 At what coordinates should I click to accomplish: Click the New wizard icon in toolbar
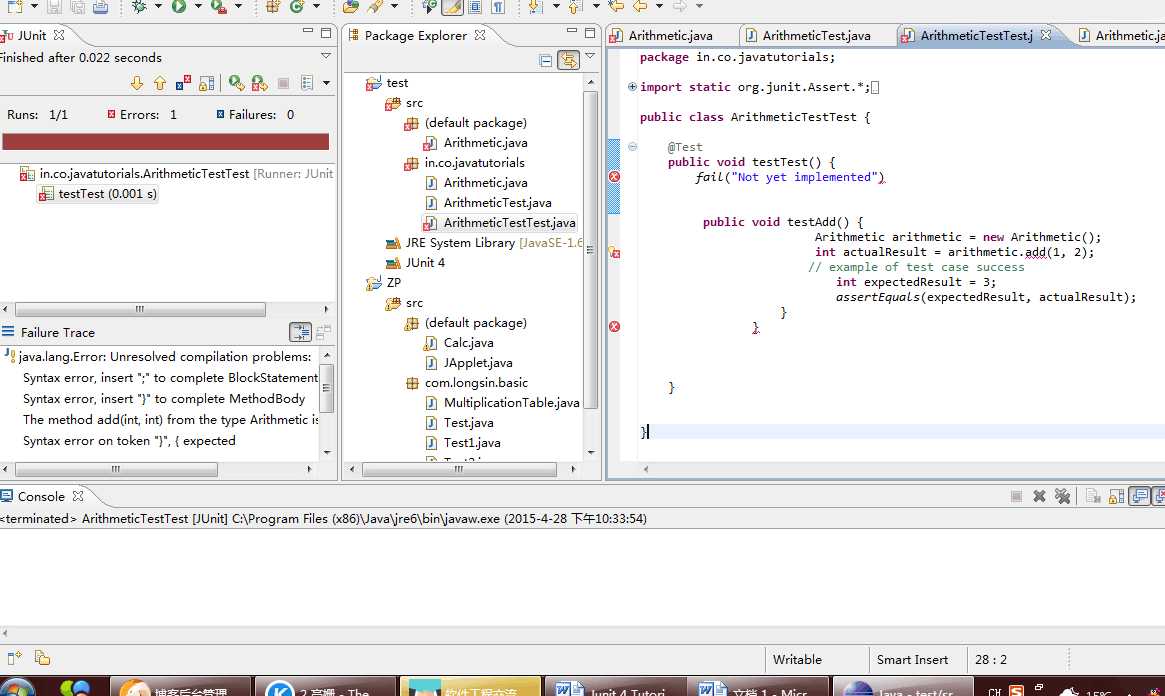pyautogui.click(x=15, y=7)
